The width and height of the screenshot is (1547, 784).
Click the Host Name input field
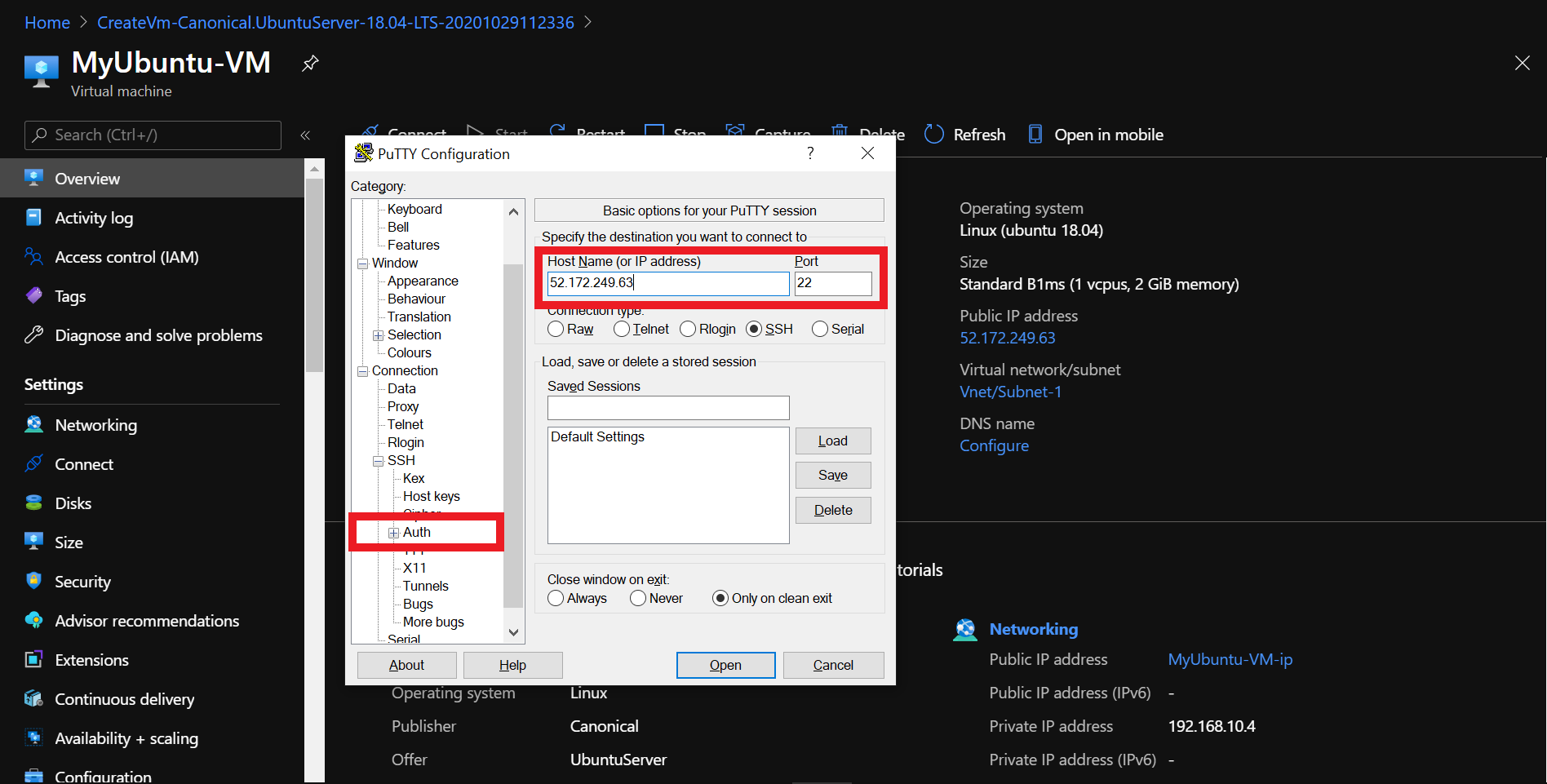668,283
